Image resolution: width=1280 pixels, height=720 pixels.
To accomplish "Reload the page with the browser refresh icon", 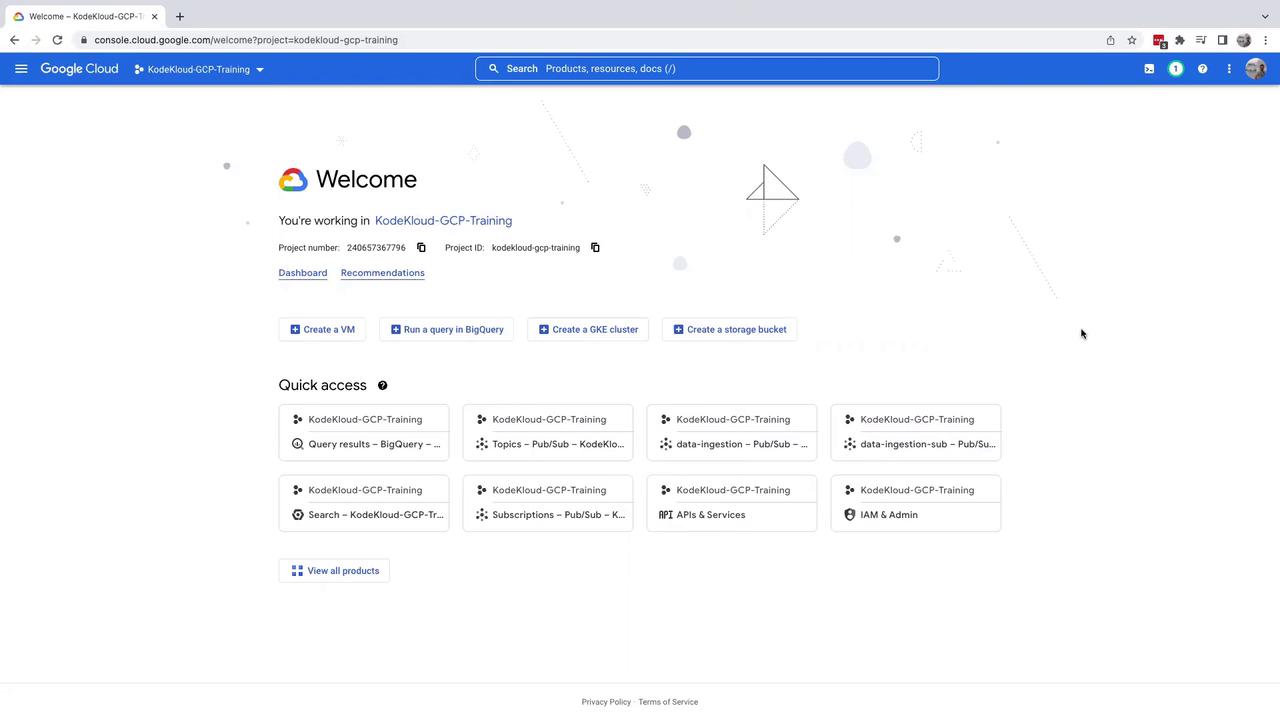I will pos(57,40).
